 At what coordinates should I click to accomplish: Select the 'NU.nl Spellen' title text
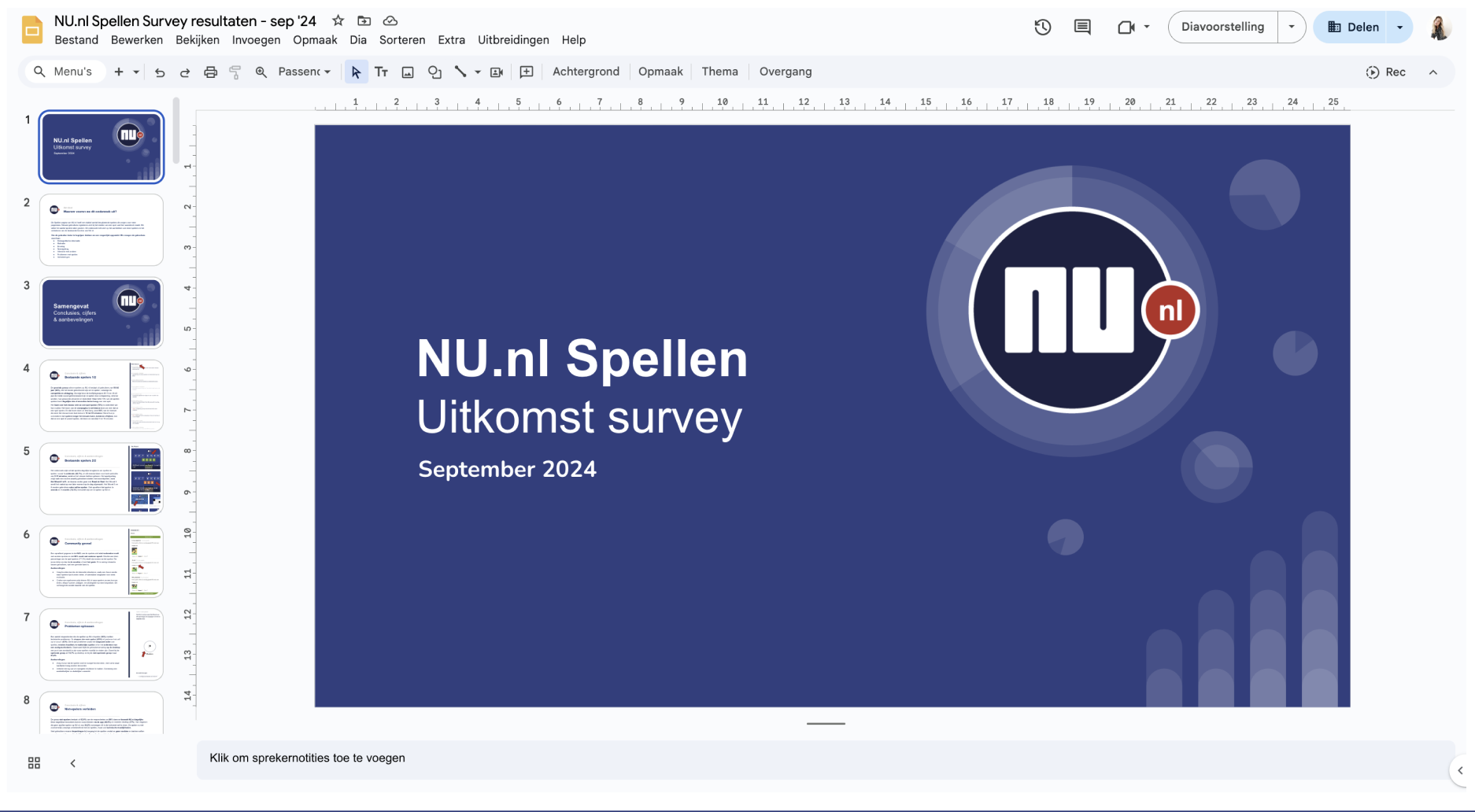[x=582, y=359]
